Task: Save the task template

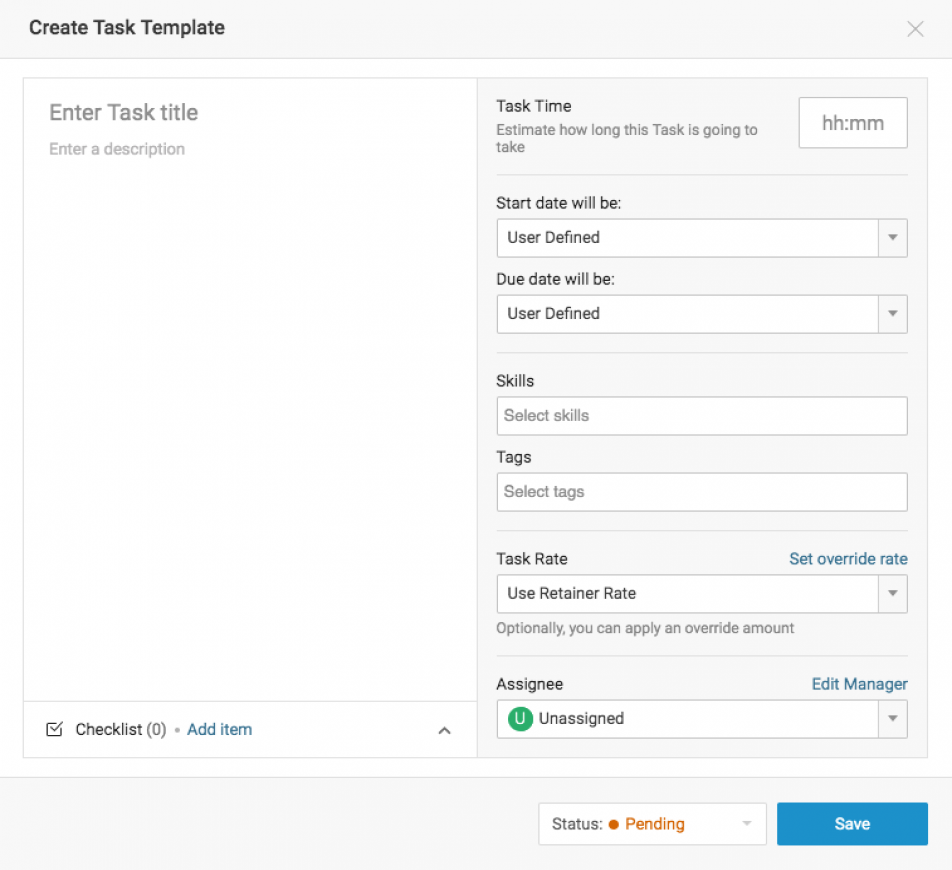Action: click(852, 824)
